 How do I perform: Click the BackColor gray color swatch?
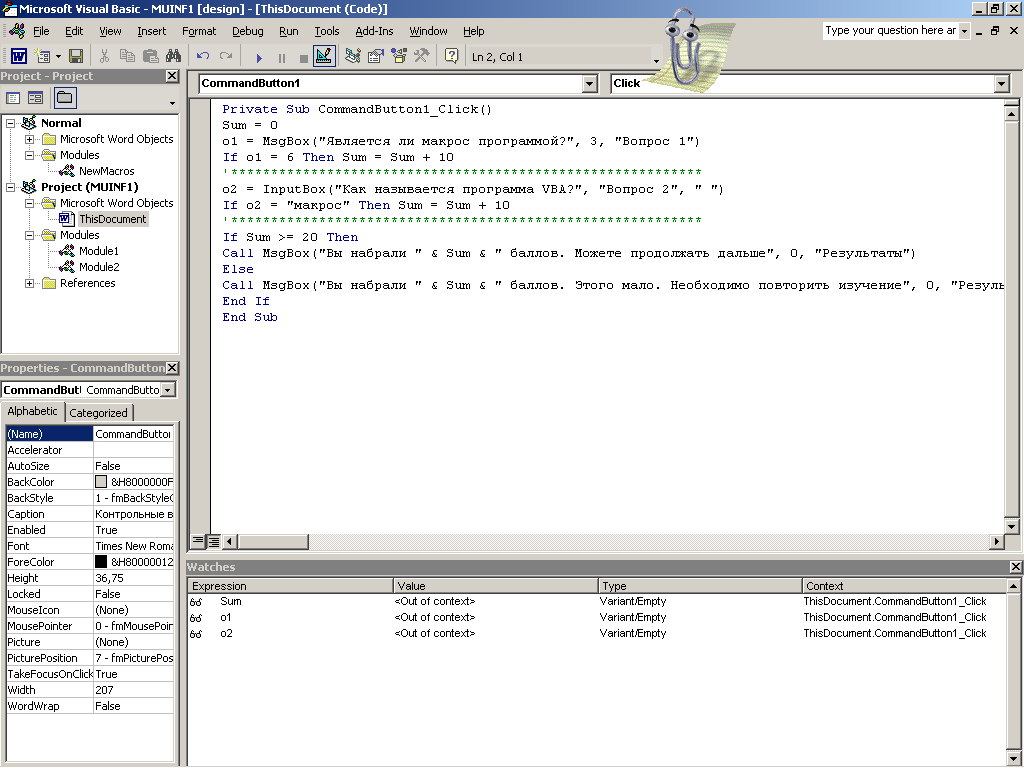tap(101, 482)
